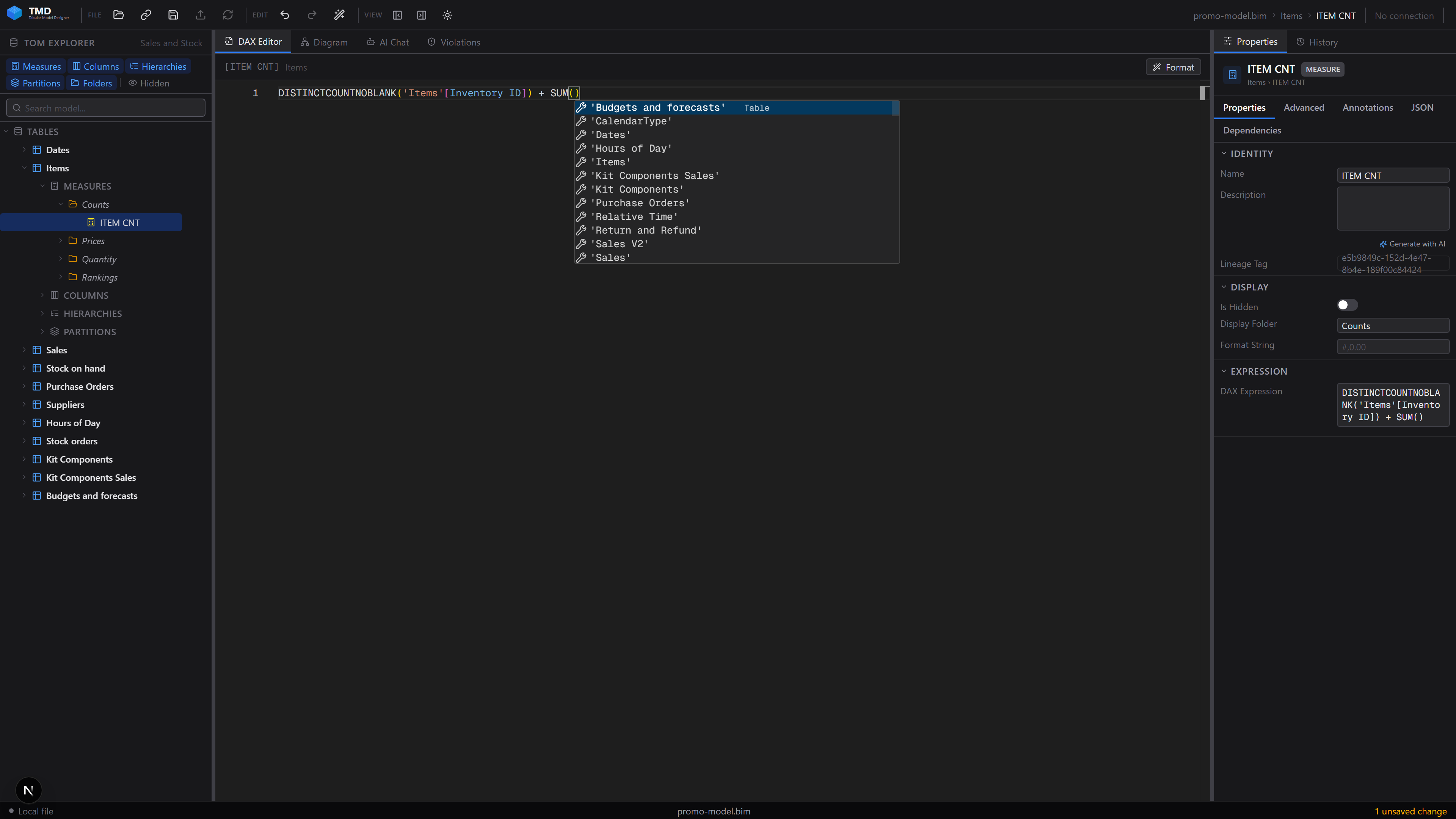Select the 'Items' wrench suggestion icon
This screenshot has height=819, width=1456.
tap(581, 162)
